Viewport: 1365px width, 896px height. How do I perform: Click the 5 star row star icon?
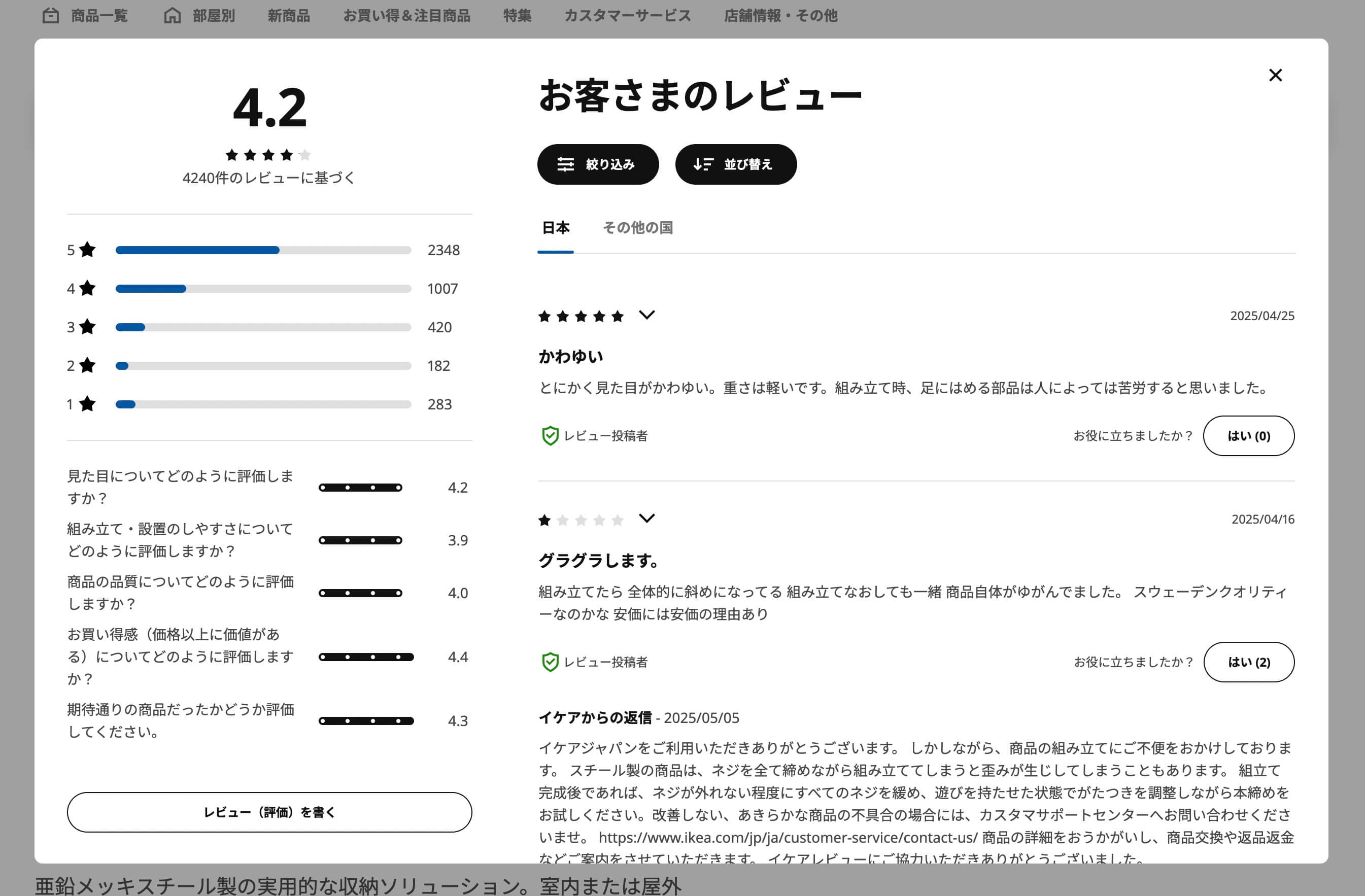[87, 250]
